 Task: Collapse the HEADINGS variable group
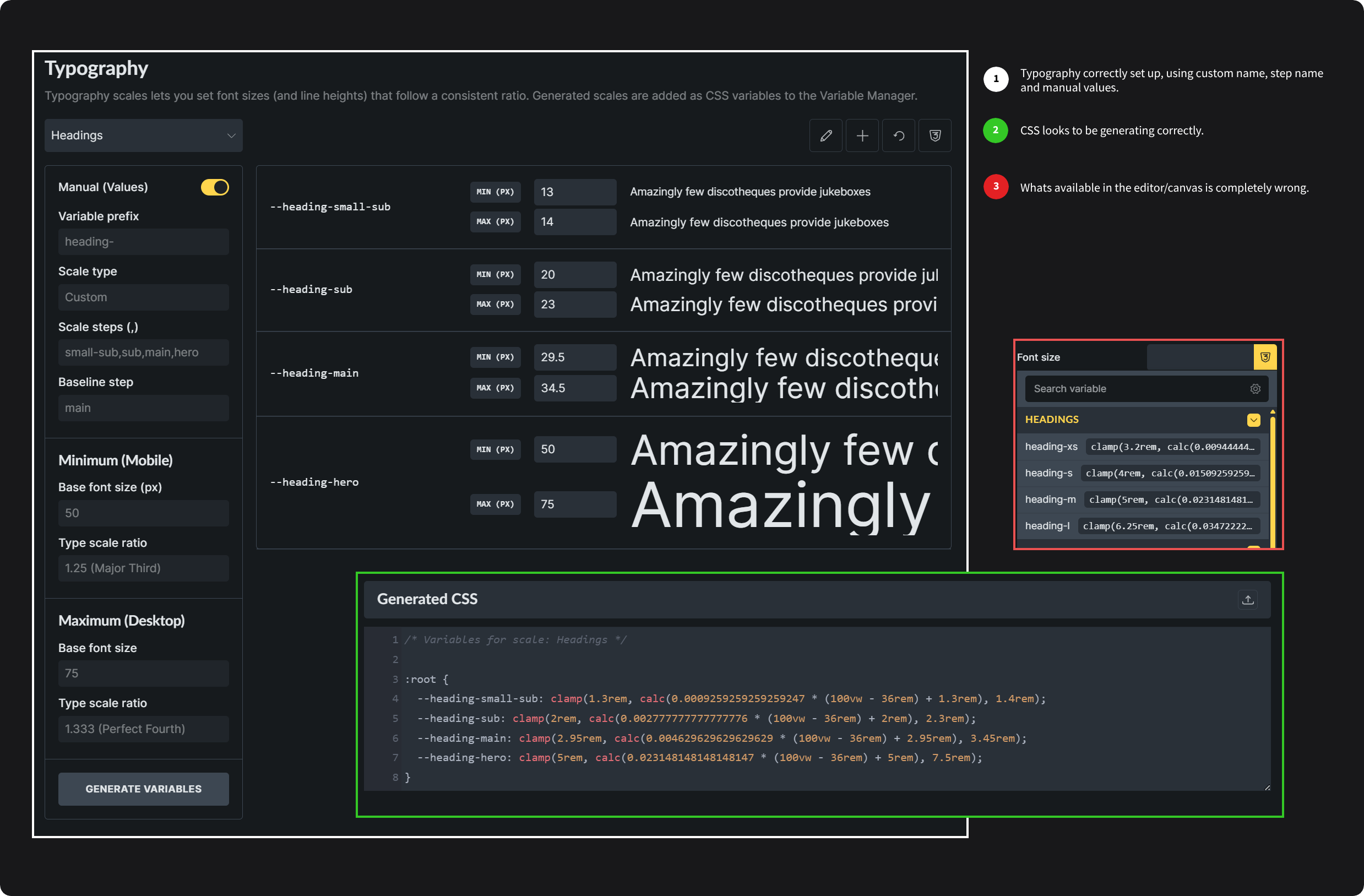(1253, 420)
